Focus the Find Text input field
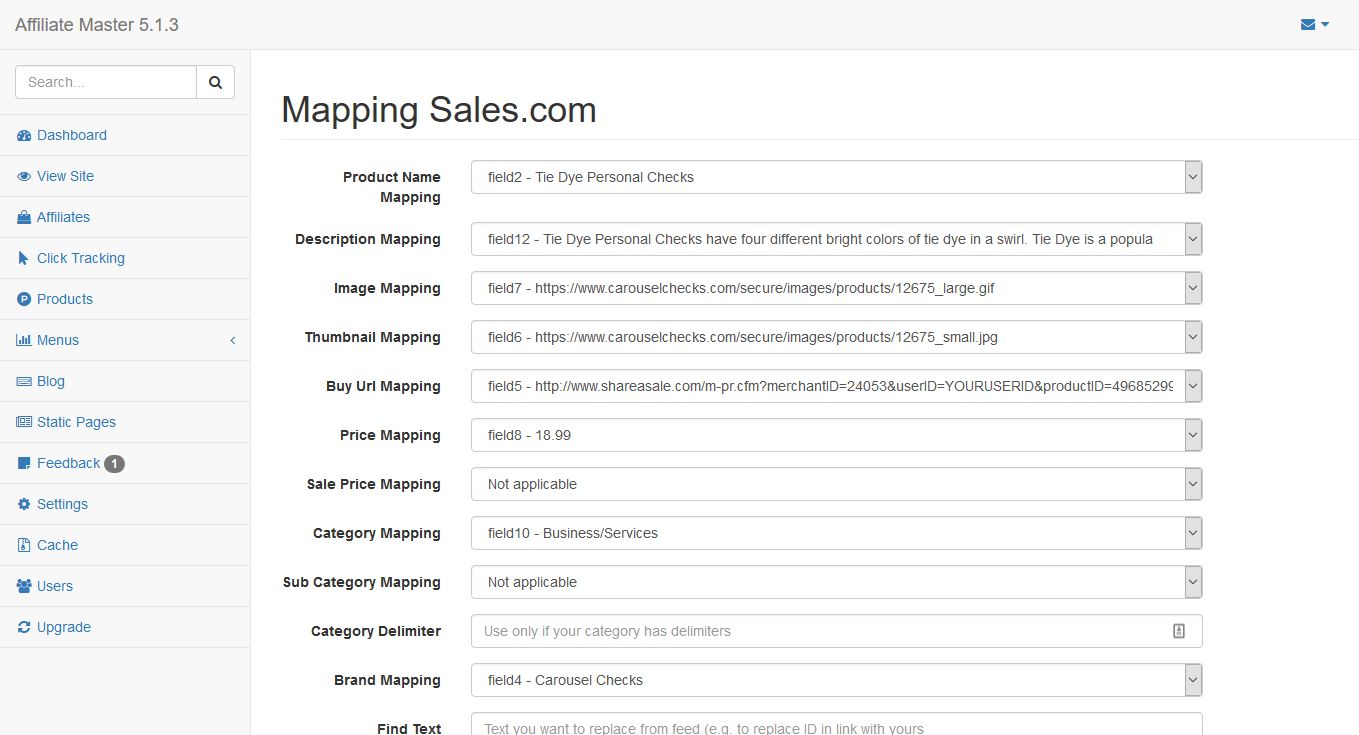 pos(837,724)
